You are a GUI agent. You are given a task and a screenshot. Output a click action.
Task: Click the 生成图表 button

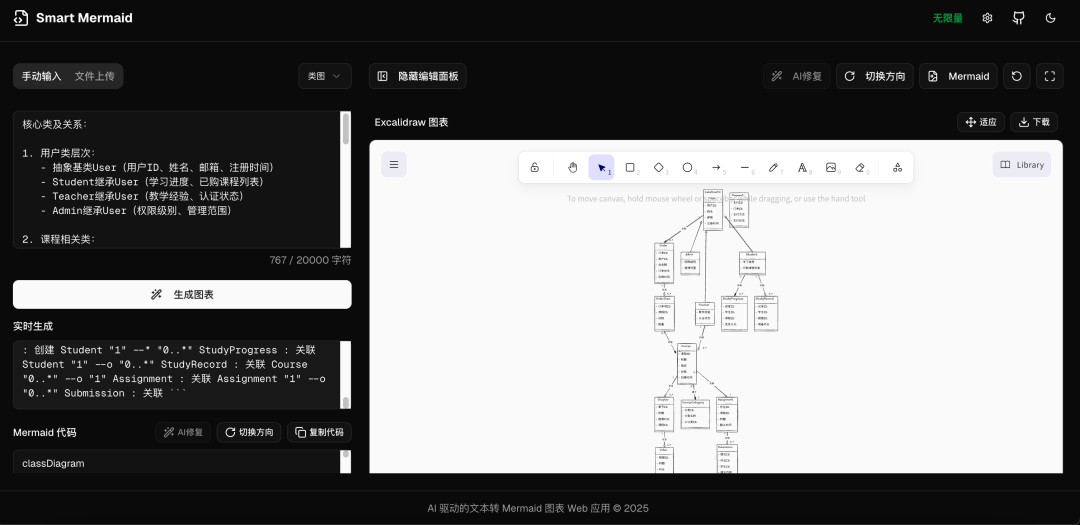(x=182, y=294)
